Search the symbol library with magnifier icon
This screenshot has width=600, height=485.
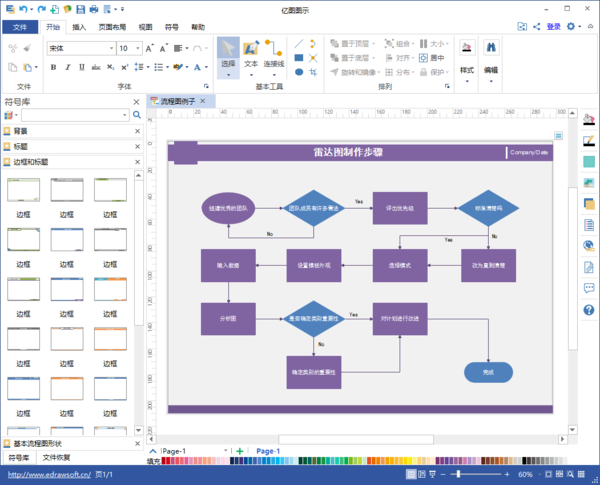[137, 115]
